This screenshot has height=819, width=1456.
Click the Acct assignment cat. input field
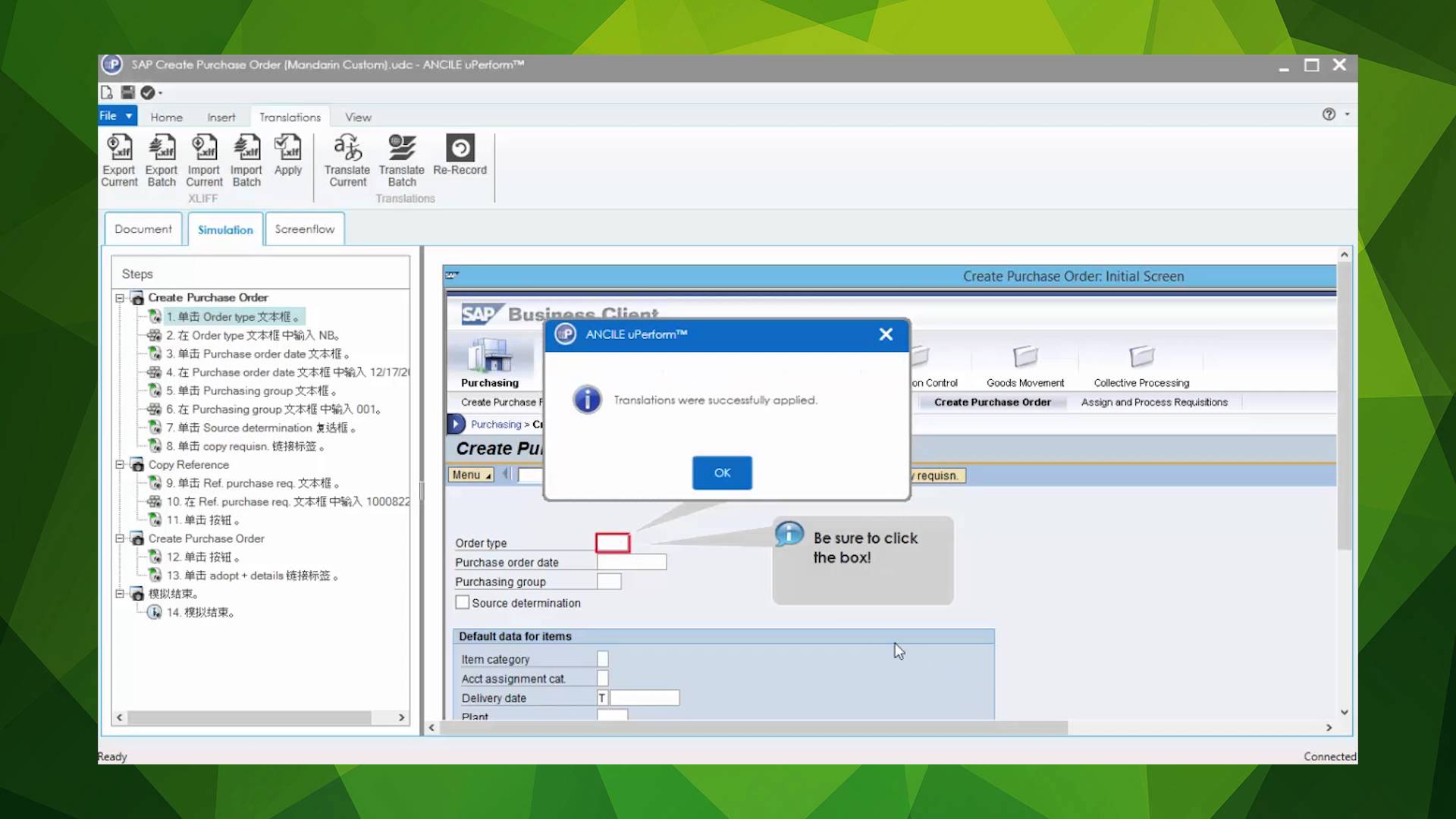click(603, 678)
